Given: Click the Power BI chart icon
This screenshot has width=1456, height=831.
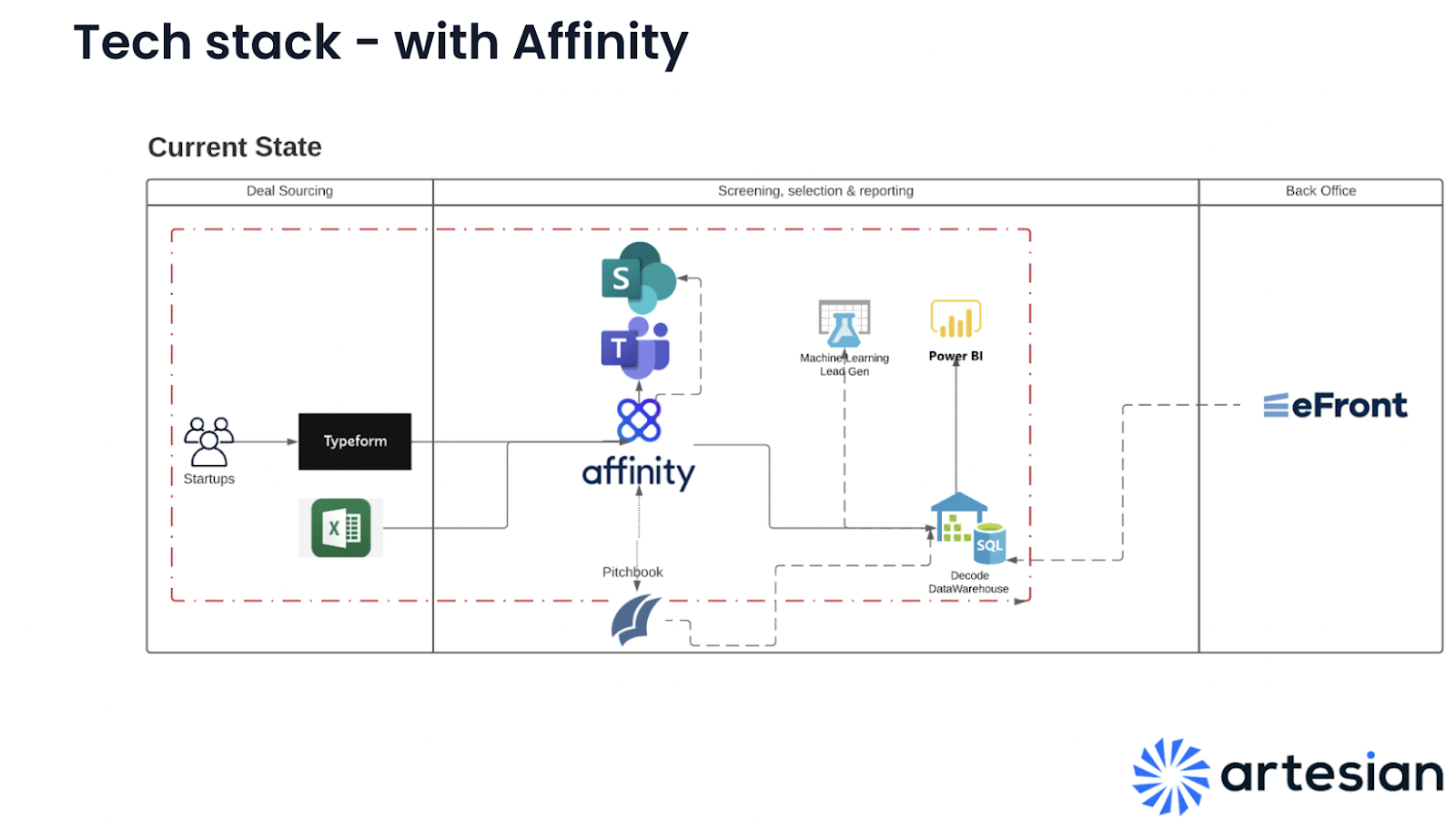Looking at the screenshot, I should click(955, 319).
